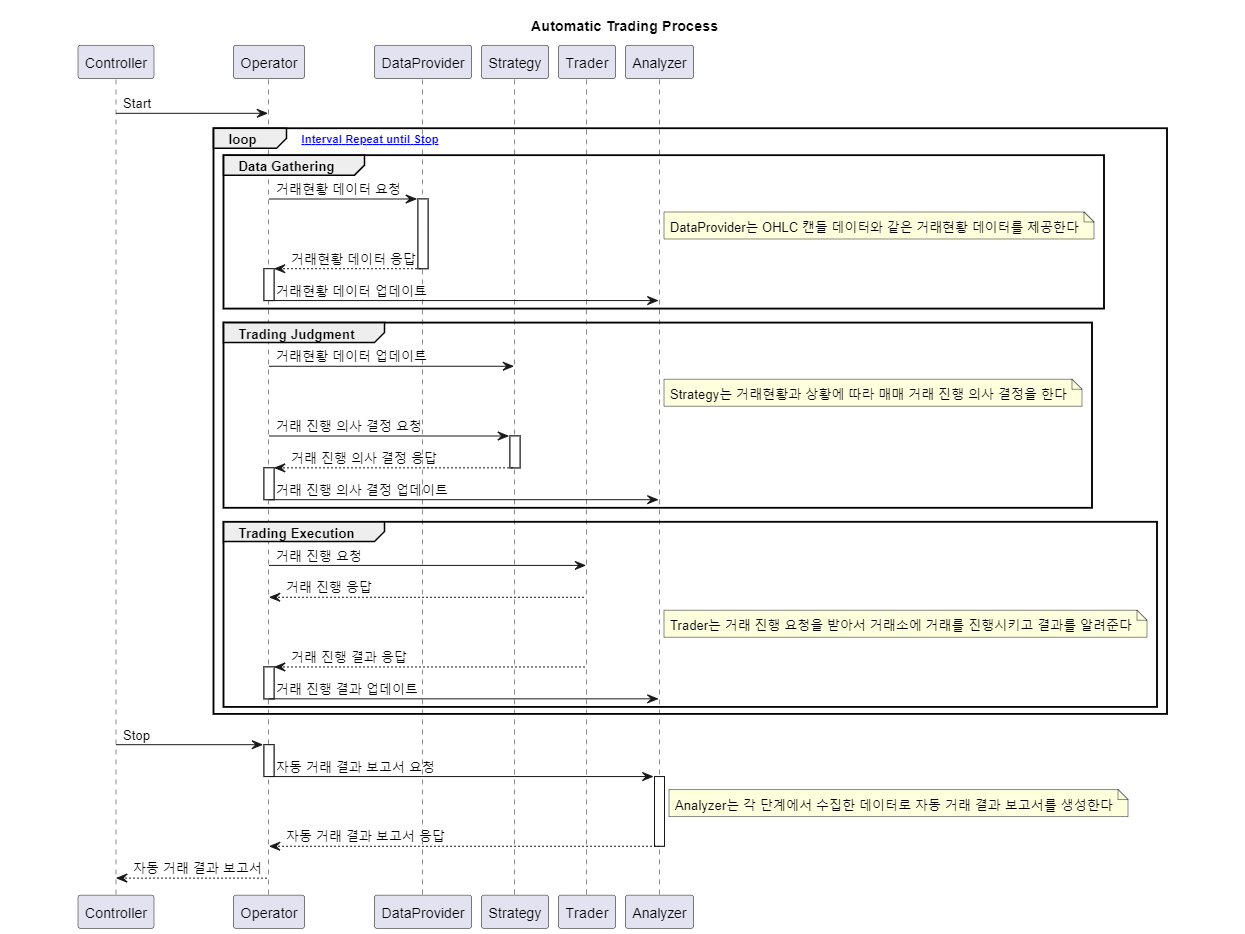Click the loop fragment label
This screenshot has width=1245, height=934.
(x=243, y=138)
